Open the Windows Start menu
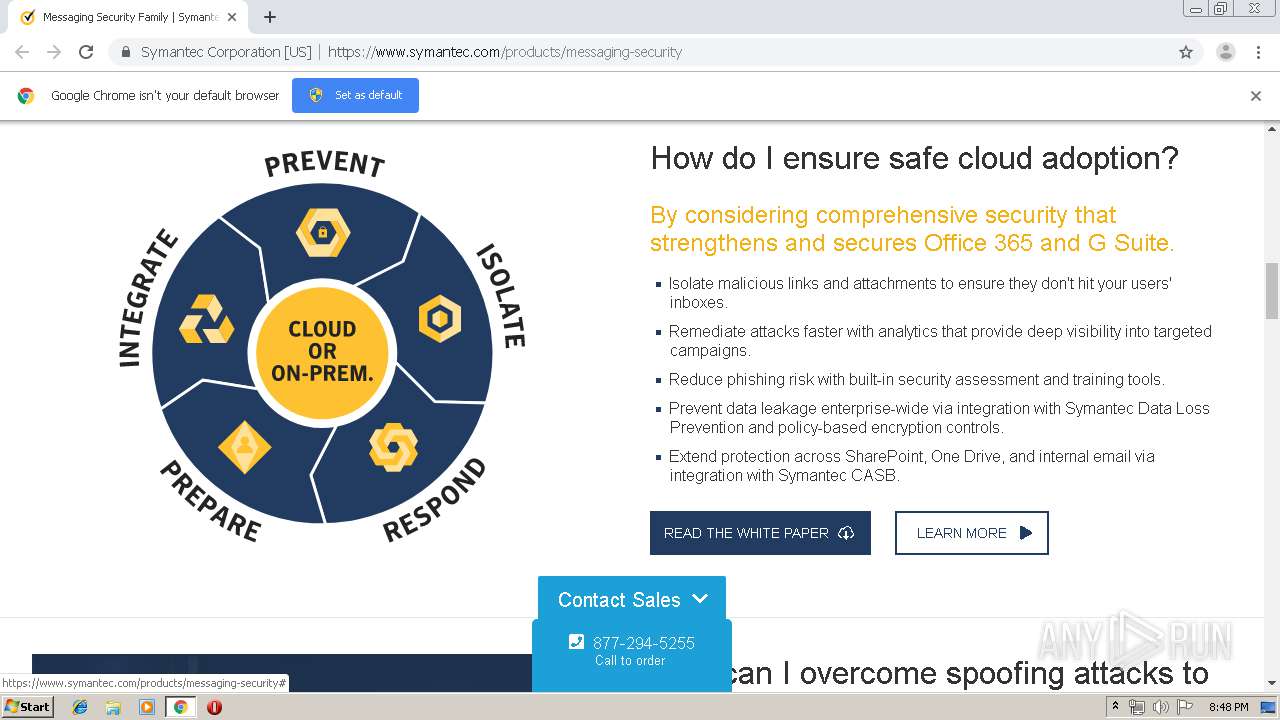This screenshot has height=720, width=1280. coord(27,706)
